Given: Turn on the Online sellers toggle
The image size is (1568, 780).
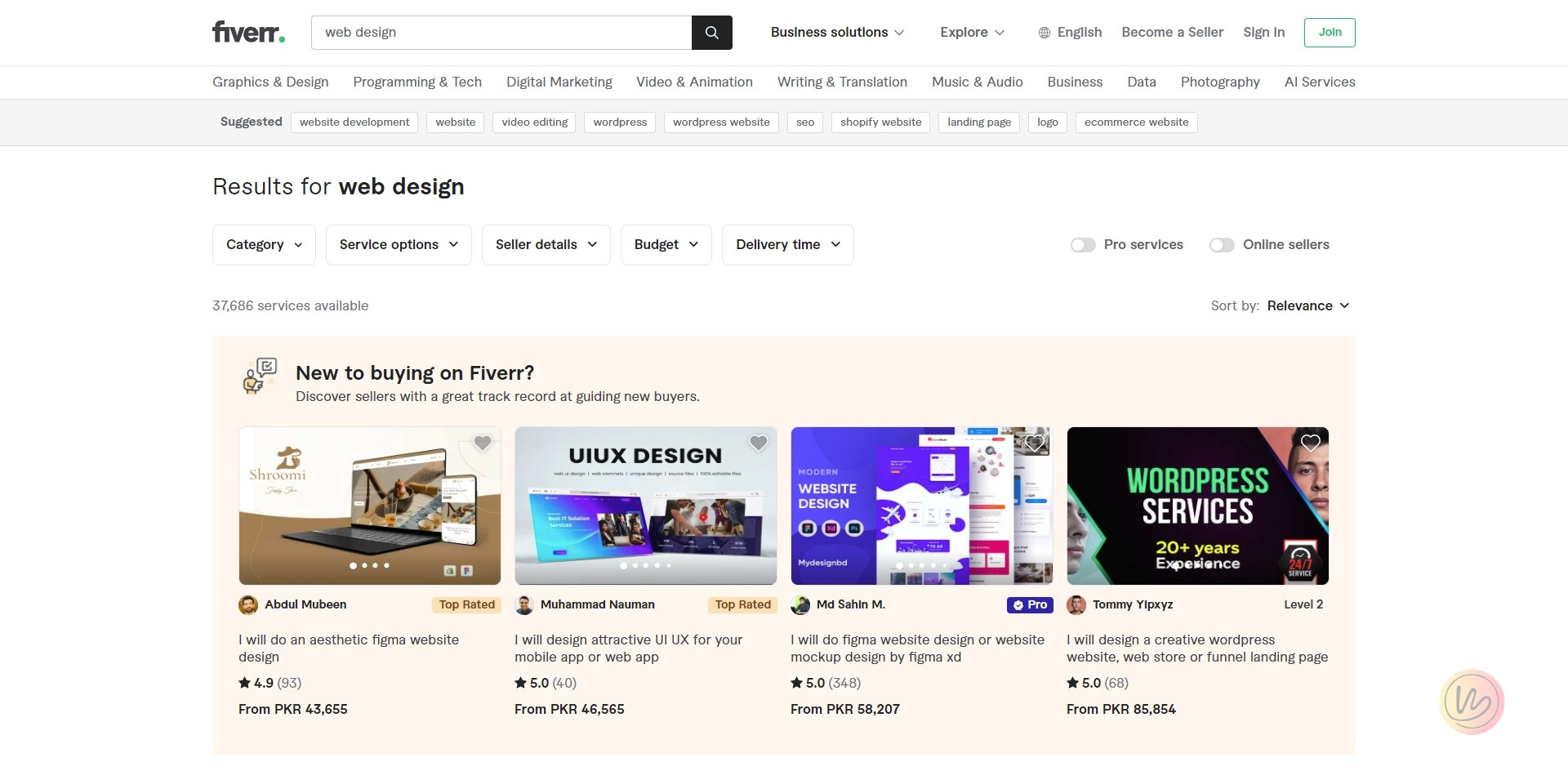Looking at the screenshot, I should click(x=1222, y=244).
